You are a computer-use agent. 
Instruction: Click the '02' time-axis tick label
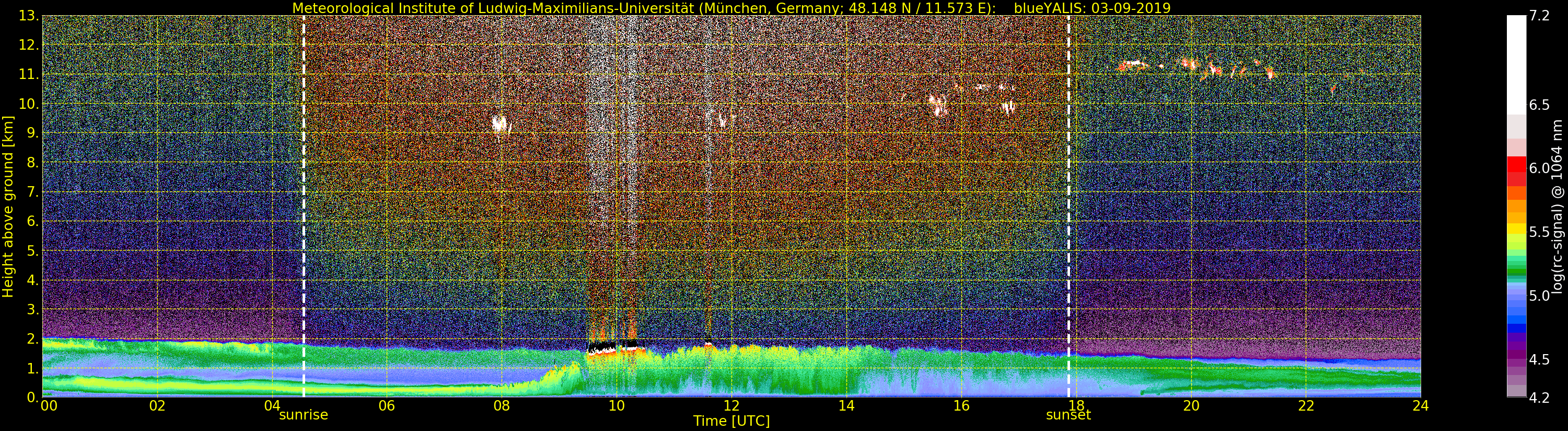point(157,405)
